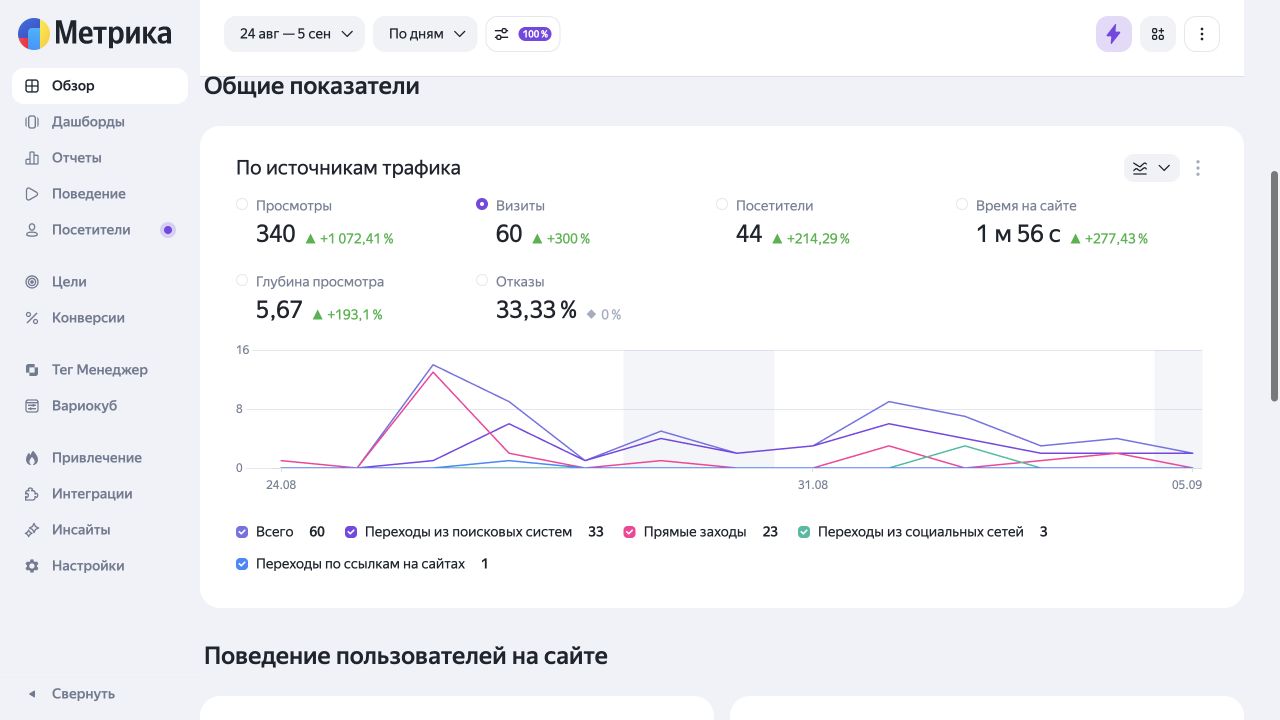Open the По дням grouping dropdown
This screenshot has width=1280, height=720.
pyautogui.click(x=427, y=34)
